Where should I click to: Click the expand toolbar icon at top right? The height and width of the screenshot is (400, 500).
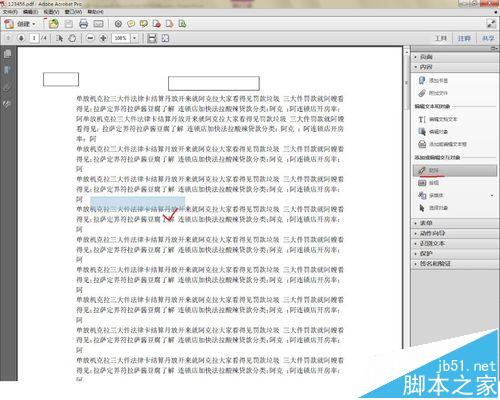click(x=491, y=24)
